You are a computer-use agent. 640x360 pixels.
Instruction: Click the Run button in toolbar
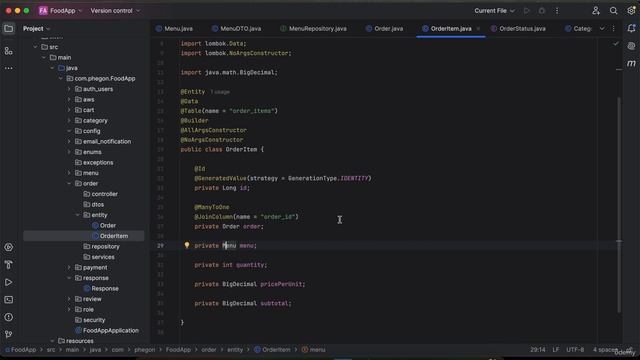pyautogui.click(x=527, y=11)
